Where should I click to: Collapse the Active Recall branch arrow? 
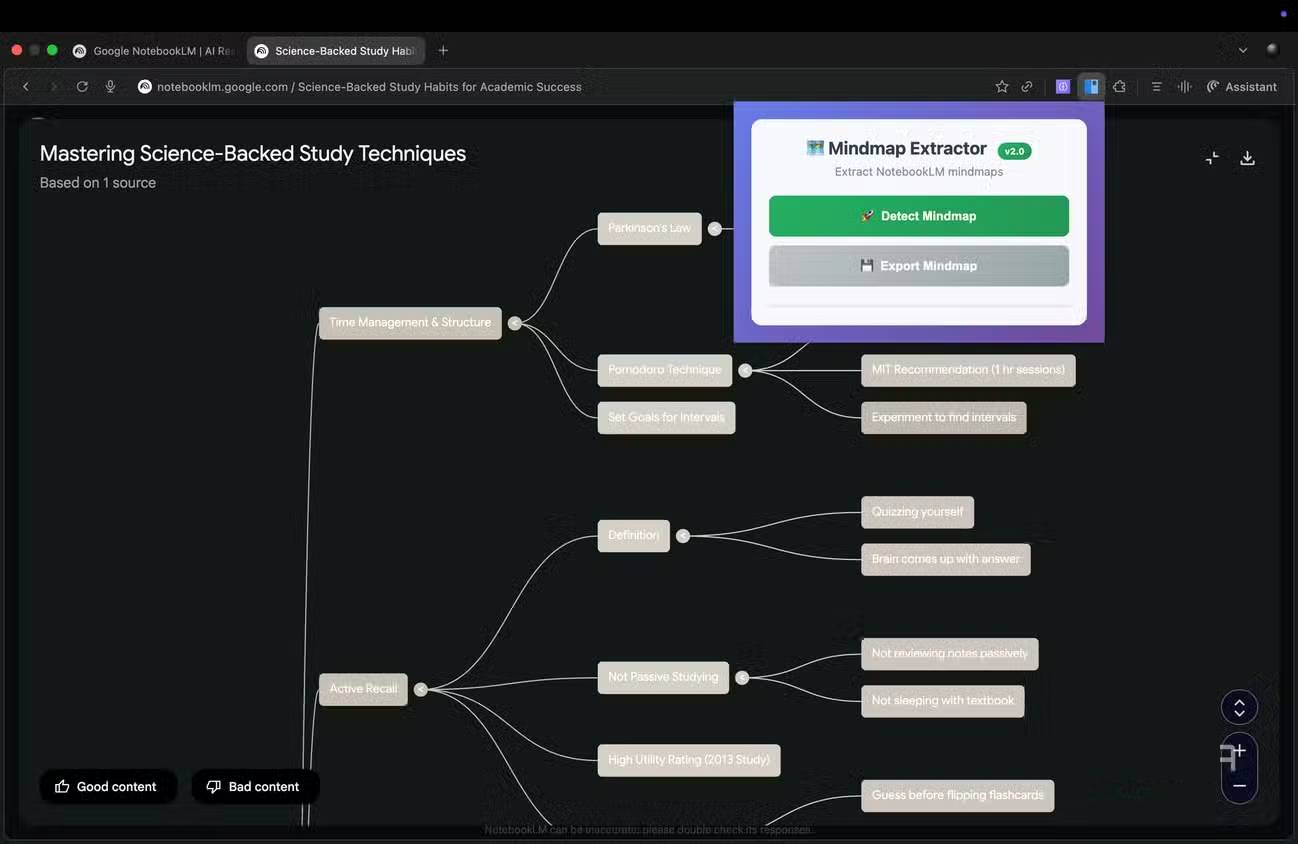(x=421, y=689)
